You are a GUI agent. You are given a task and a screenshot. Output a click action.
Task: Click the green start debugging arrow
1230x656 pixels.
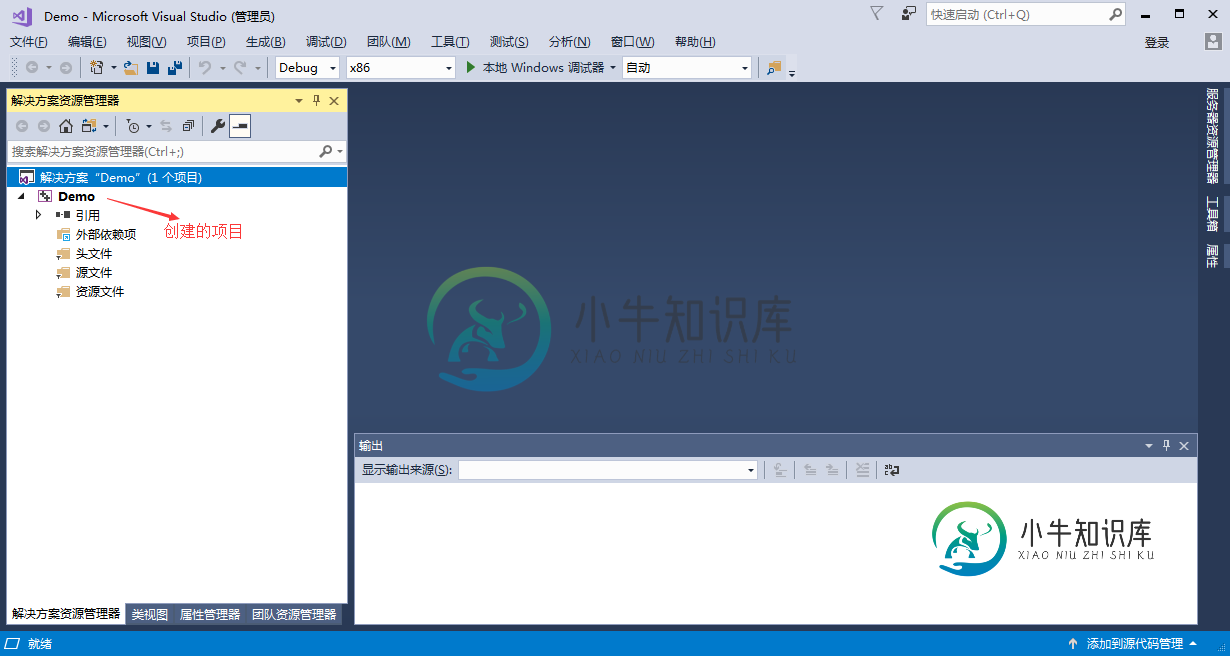[472, 68]
